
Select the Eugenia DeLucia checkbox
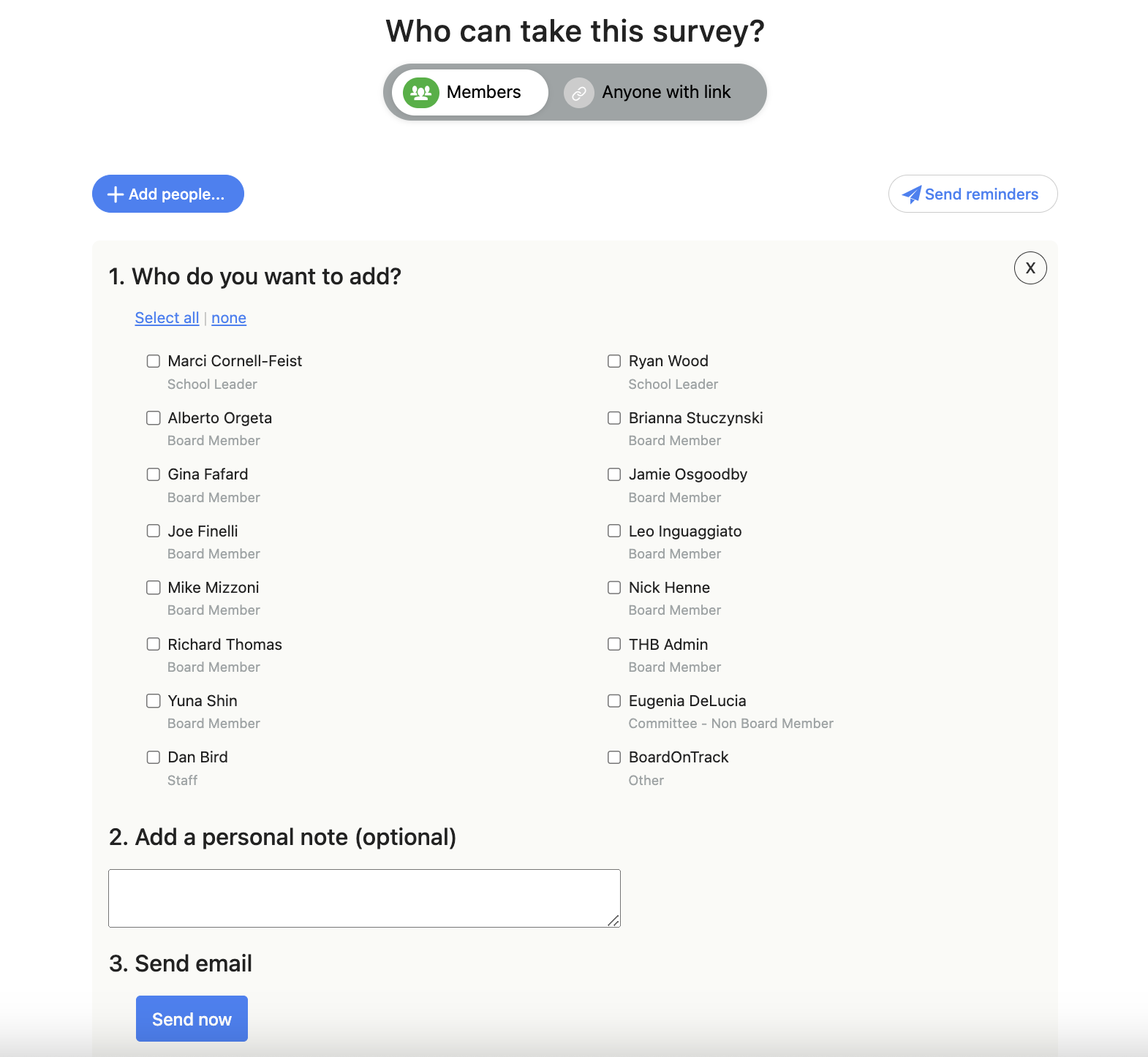pyautogui.click(x=614, y=701)
